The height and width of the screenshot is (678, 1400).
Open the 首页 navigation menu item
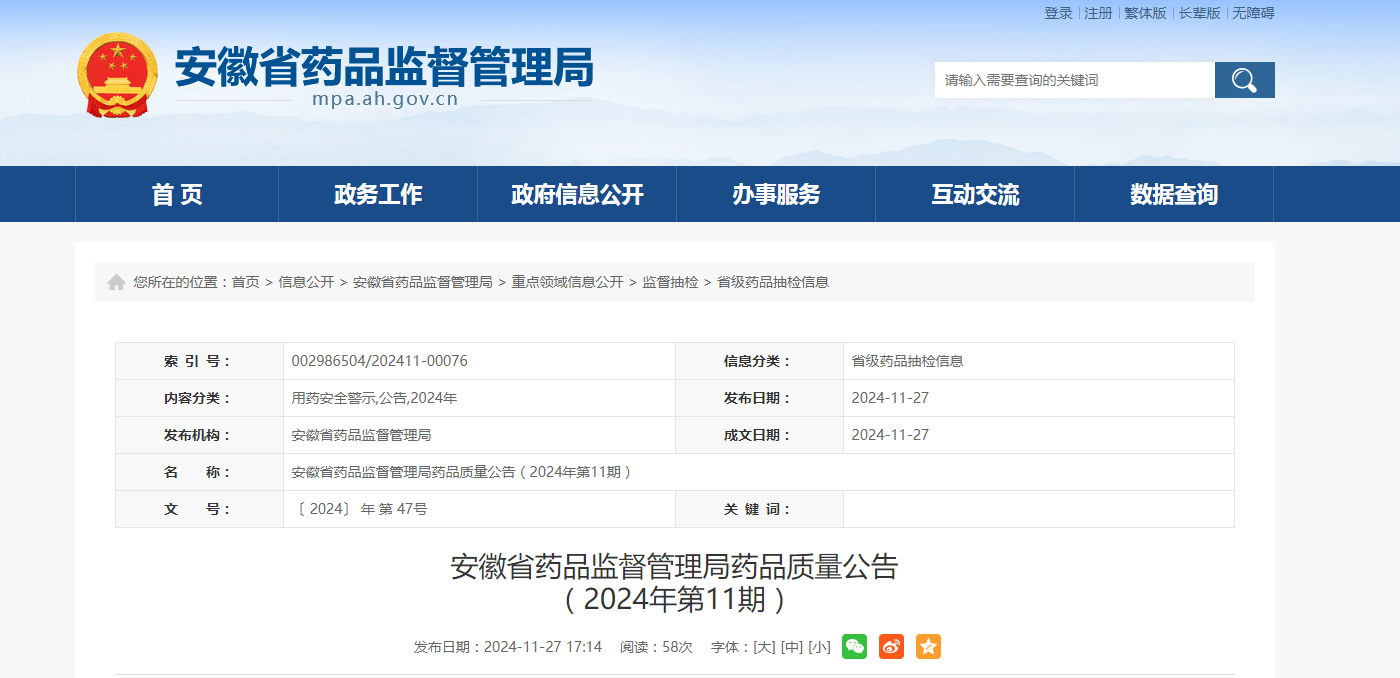pyautogui.click(x=177, y=194)
